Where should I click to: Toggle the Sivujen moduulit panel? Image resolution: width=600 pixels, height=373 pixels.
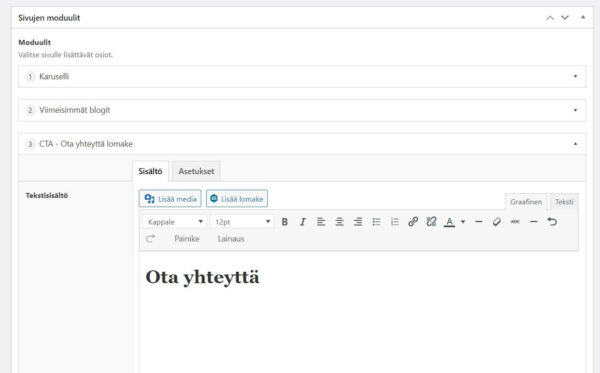pyautogui.click(x=583, y=17)
